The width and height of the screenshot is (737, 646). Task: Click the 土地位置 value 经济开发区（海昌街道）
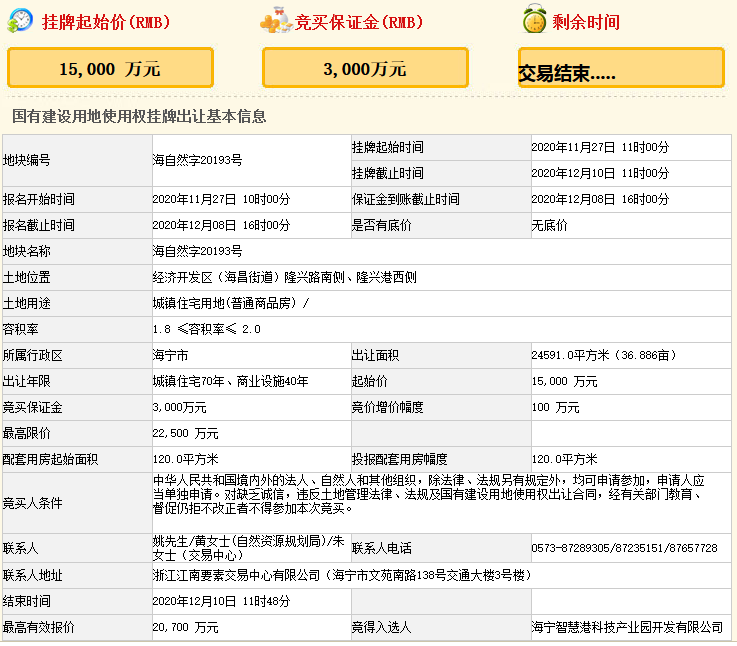(x=284, y=277)
